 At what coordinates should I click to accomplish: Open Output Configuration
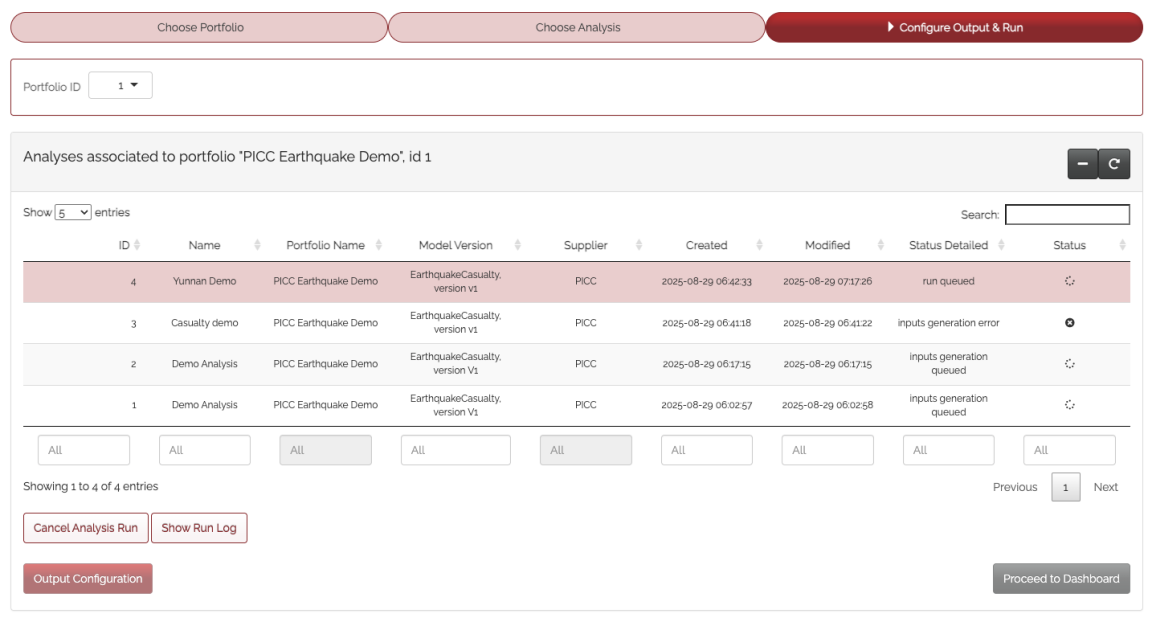(88, 579)
